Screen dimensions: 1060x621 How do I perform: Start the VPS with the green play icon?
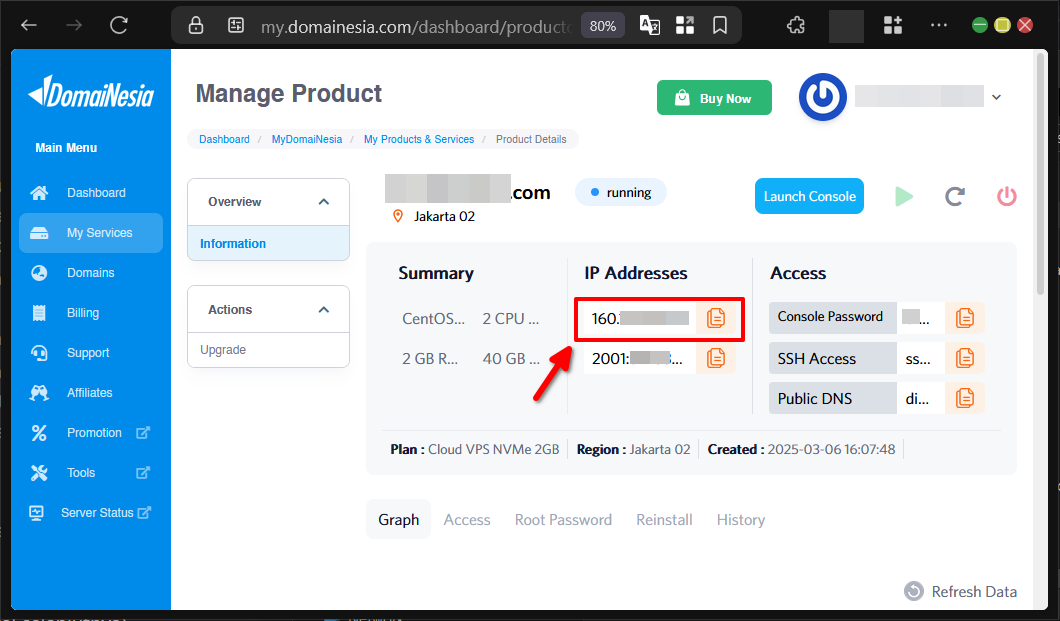tap(904, 196)
